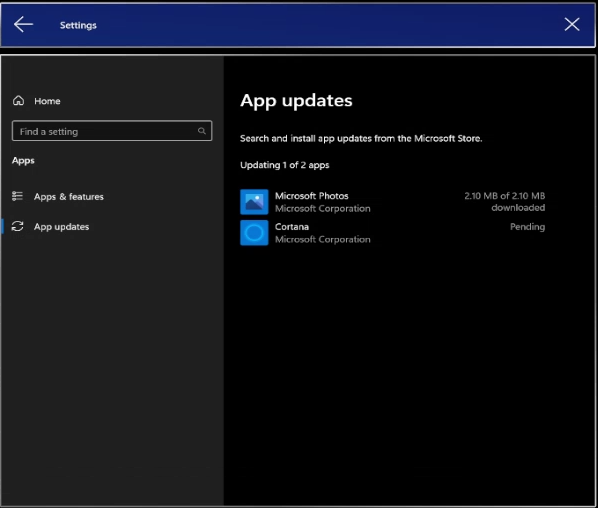
Task: Click the Apps section heading in sidebar
Action: coord(23,161)
